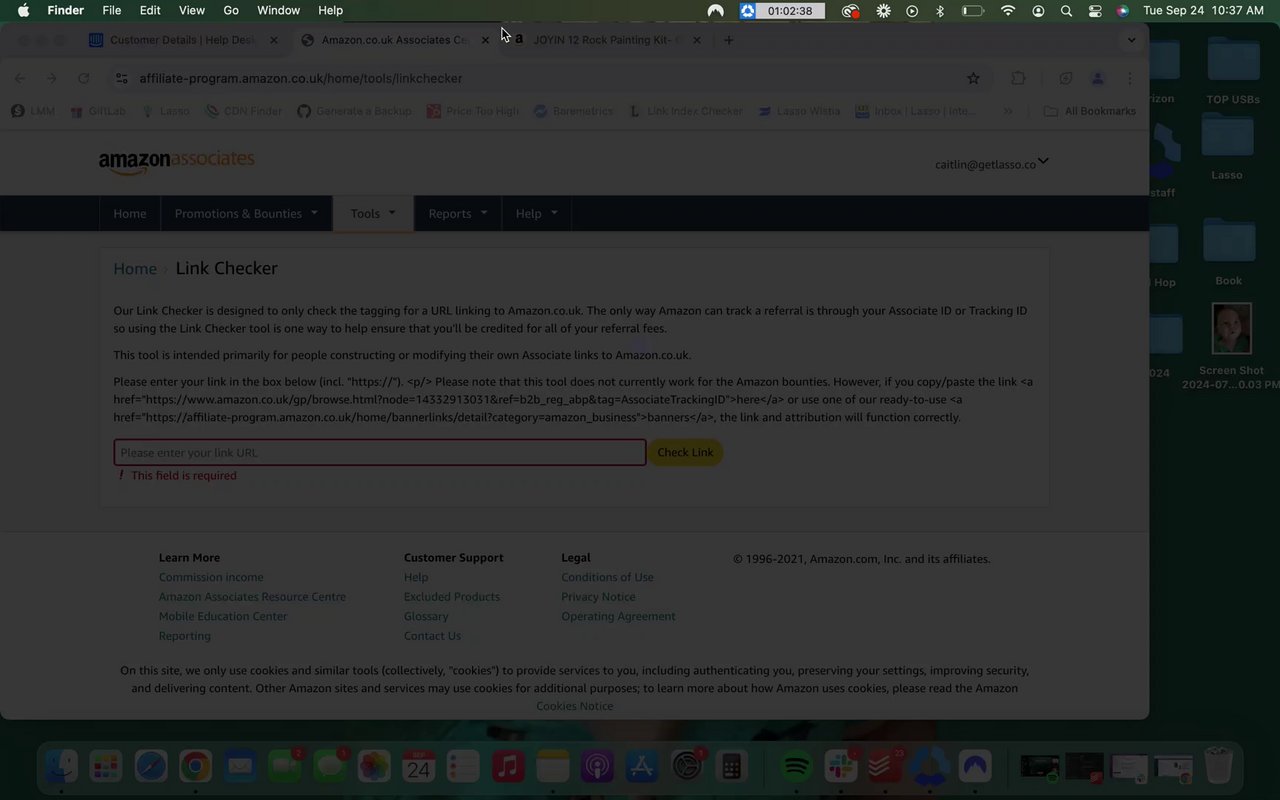Open account dropdown next to caitlin@getlasso.co
This screenshot has height=800, width=1280.
1043,161
